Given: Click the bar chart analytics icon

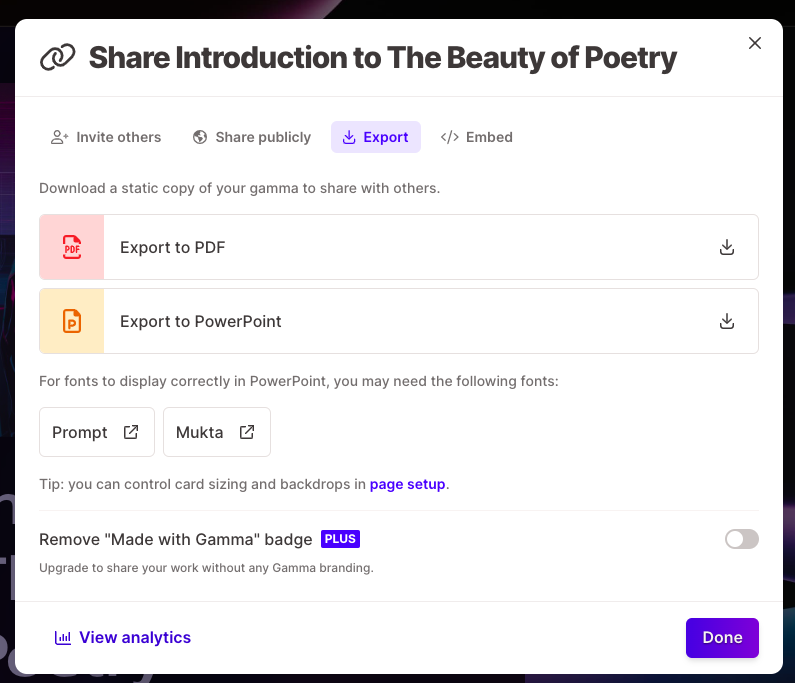Looking at the screenshot, I should (x=63, y=637).
